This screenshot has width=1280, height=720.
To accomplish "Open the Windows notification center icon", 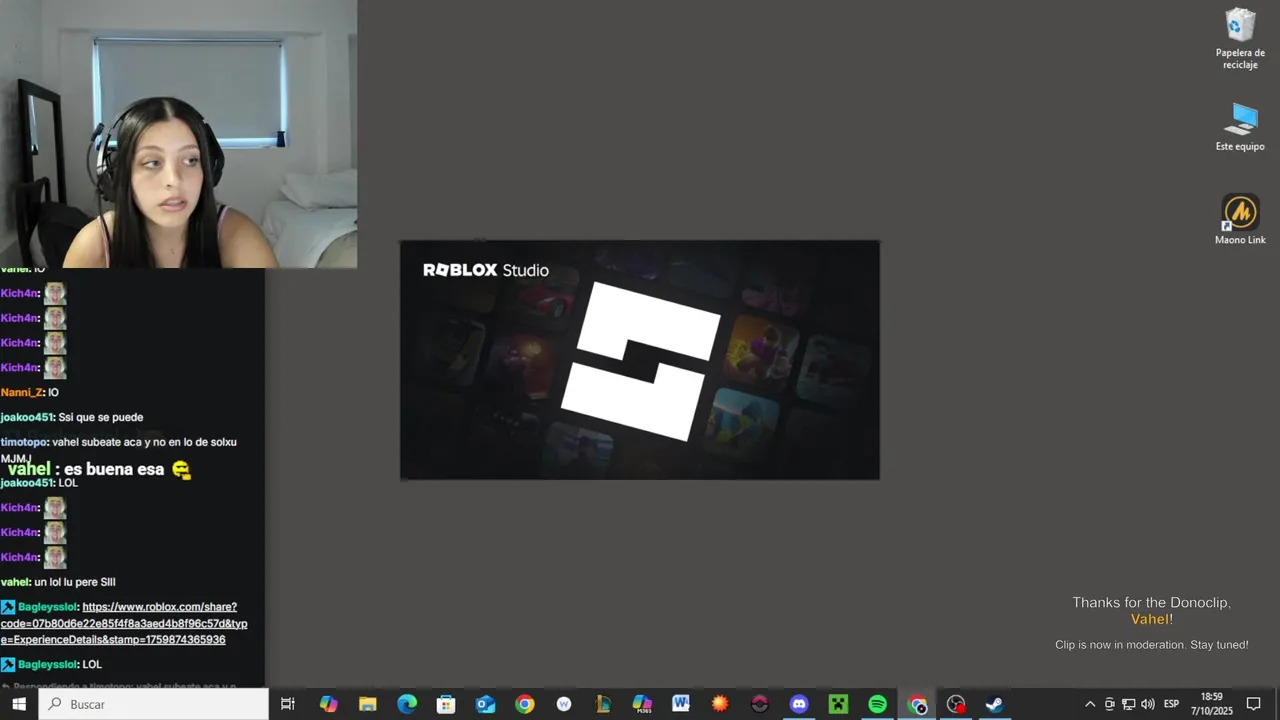I will 1254,704.
